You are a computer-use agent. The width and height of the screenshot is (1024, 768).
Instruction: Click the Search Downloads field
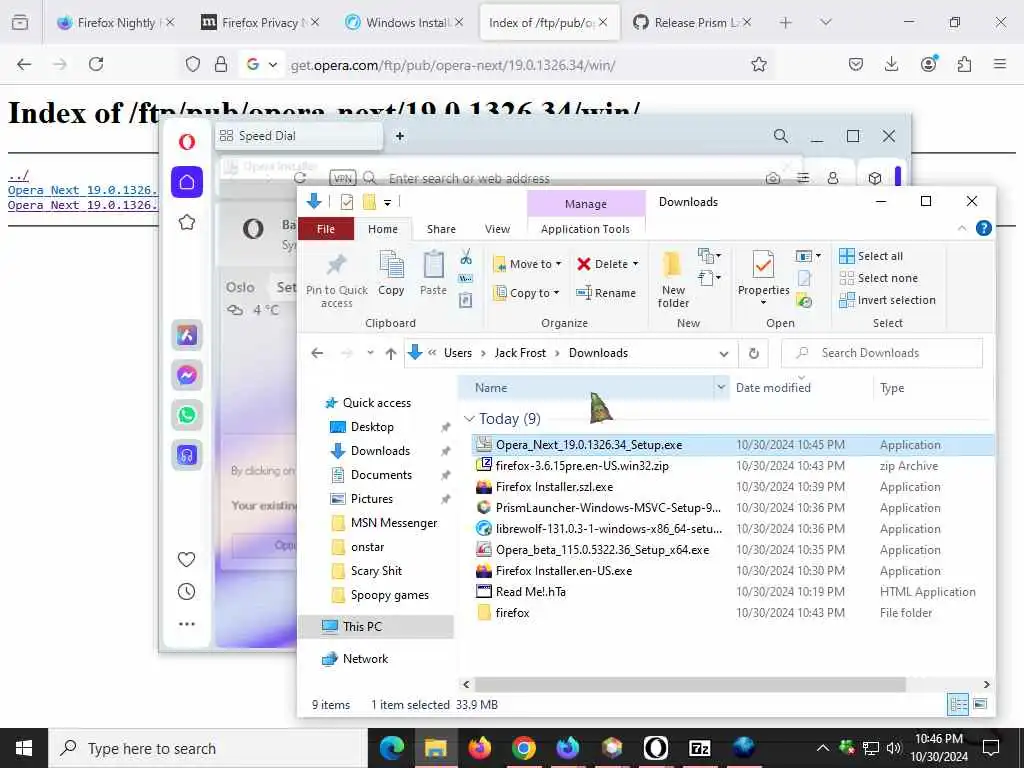882,353
